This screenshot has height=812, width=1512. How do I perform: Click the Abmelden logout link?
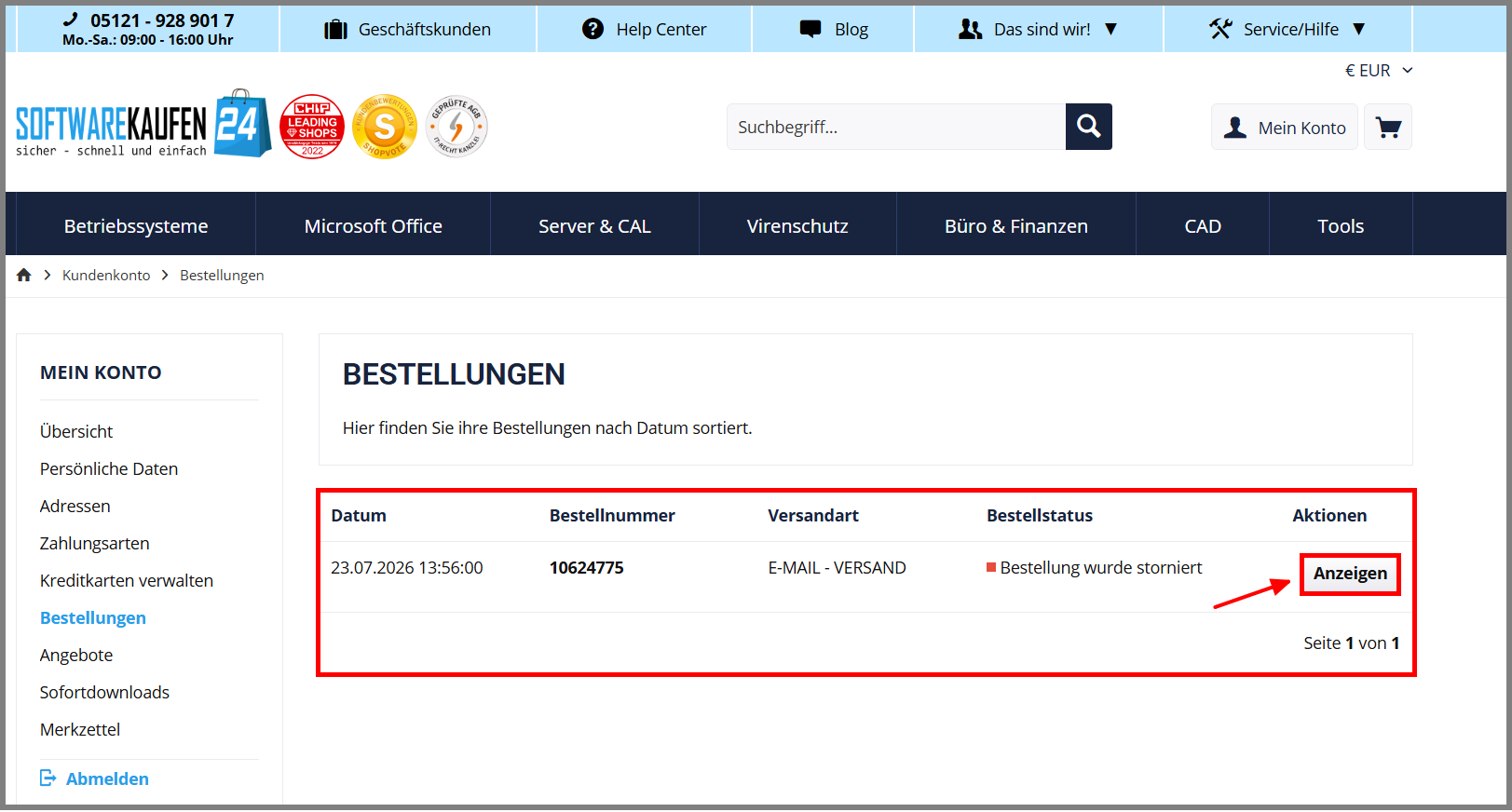[107, 778]
